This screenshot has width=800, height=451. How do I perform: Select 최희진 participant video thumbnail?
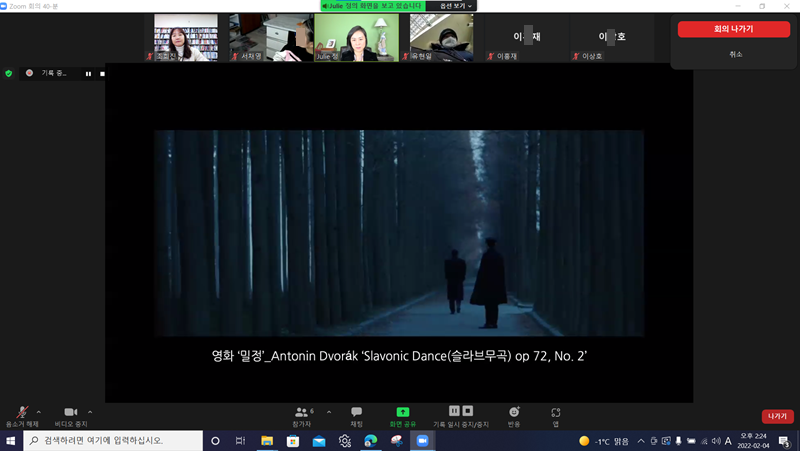pos(186,37)
